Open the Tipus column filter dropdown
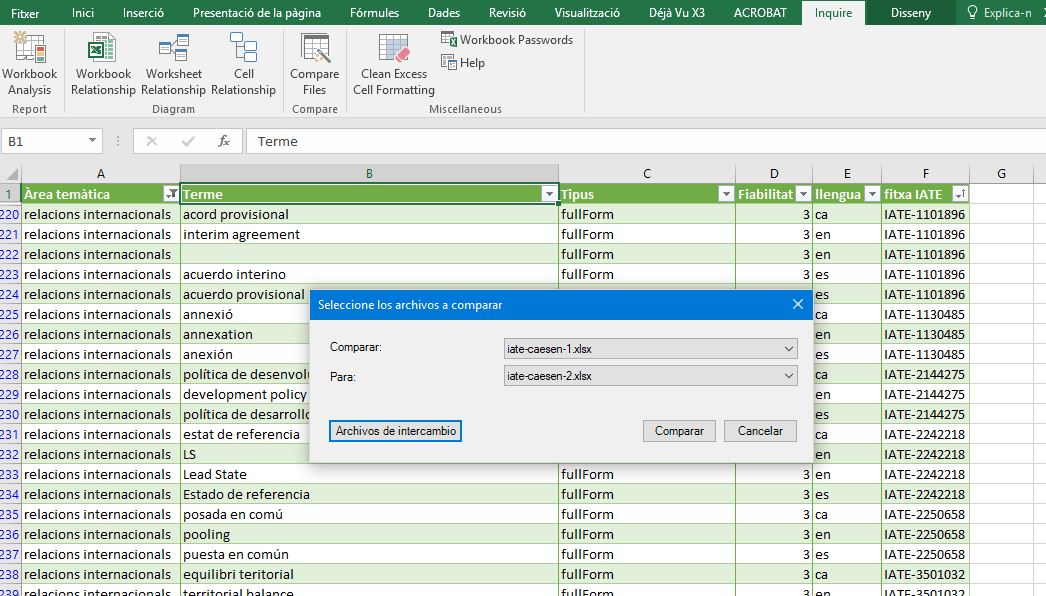This screenshot has width=1046, height=596. tap(725, 194)
